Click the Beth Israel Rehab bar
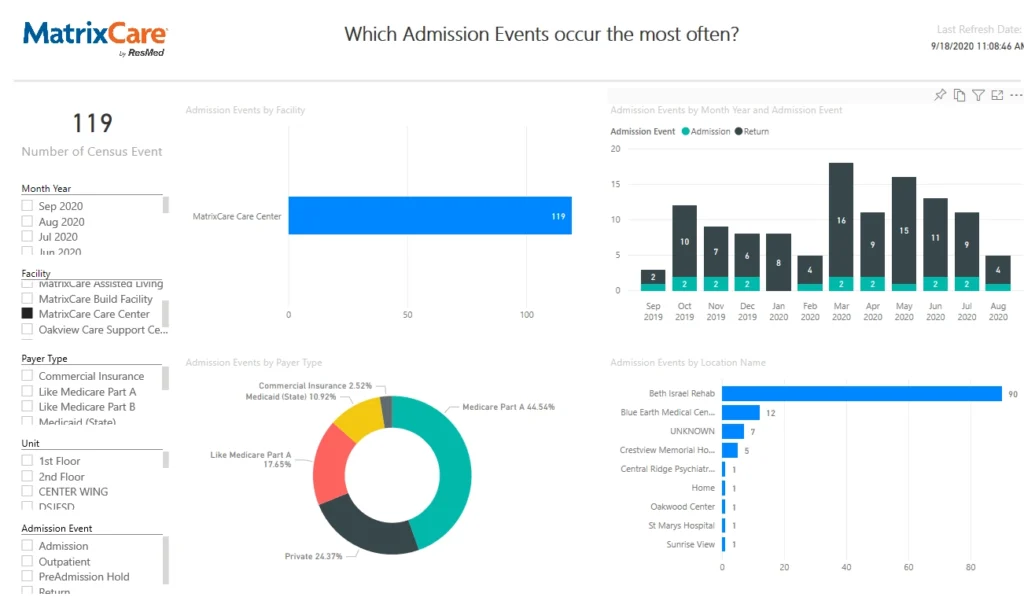 click(x=861, y=394)
